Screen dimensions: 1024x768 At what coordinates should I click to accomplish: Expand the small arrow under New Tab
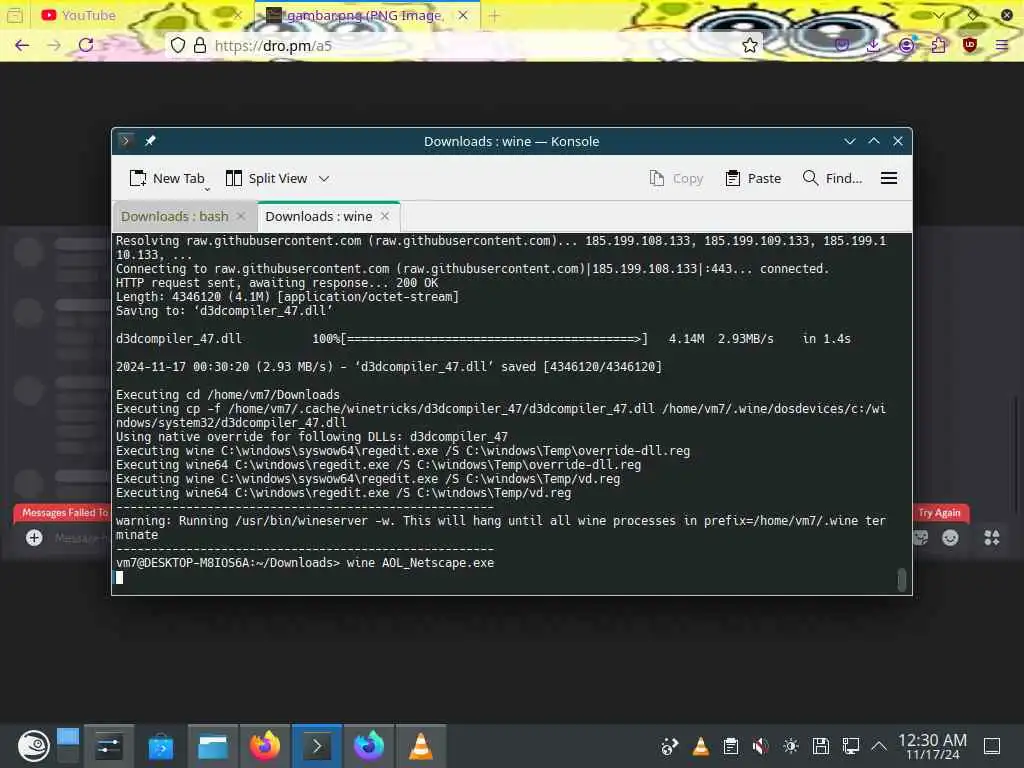click(207, 189)
